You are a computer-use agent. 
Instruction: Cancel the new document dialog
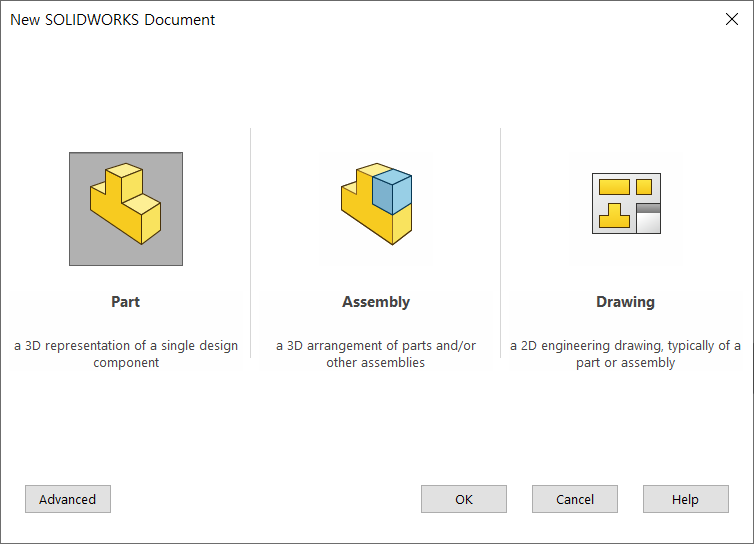[x=575, y=499]
